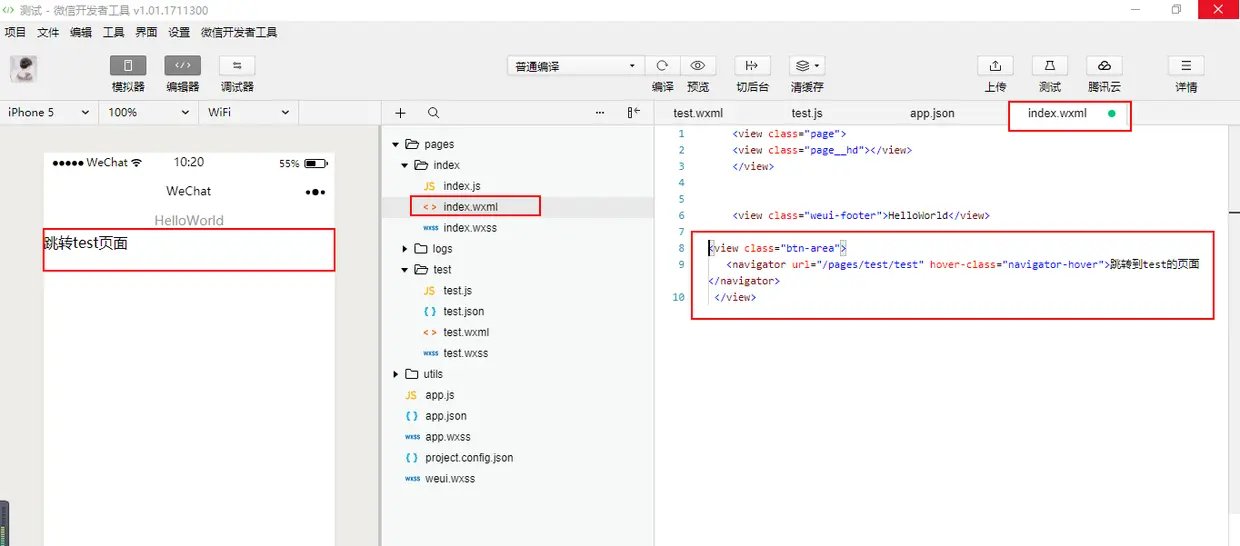Open the WiFi network dropdown
This screenshot has width=1240, height=546.
(248, 113)
